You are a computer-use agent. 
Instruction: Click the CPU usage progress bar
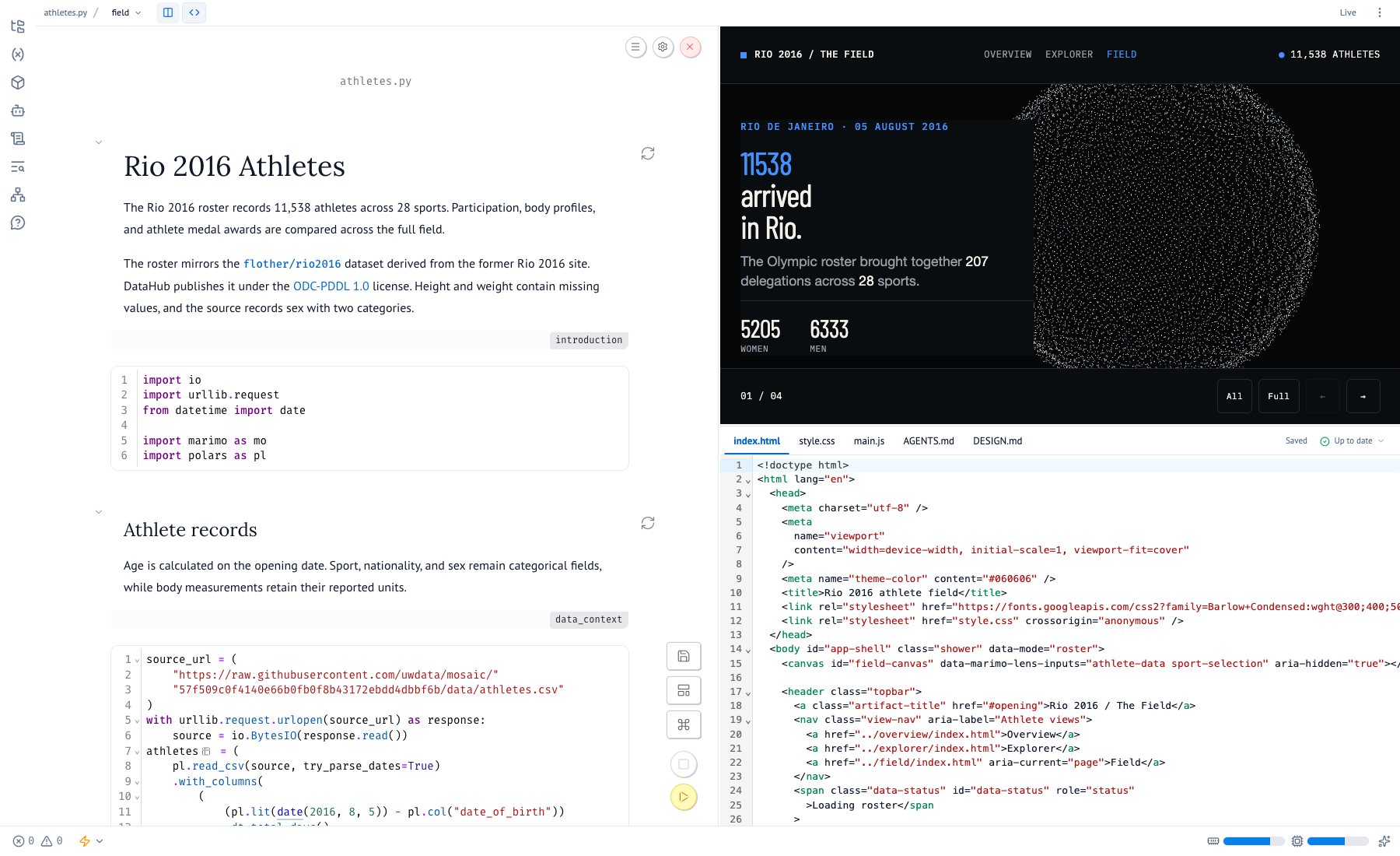click(x=1338, y=841)
